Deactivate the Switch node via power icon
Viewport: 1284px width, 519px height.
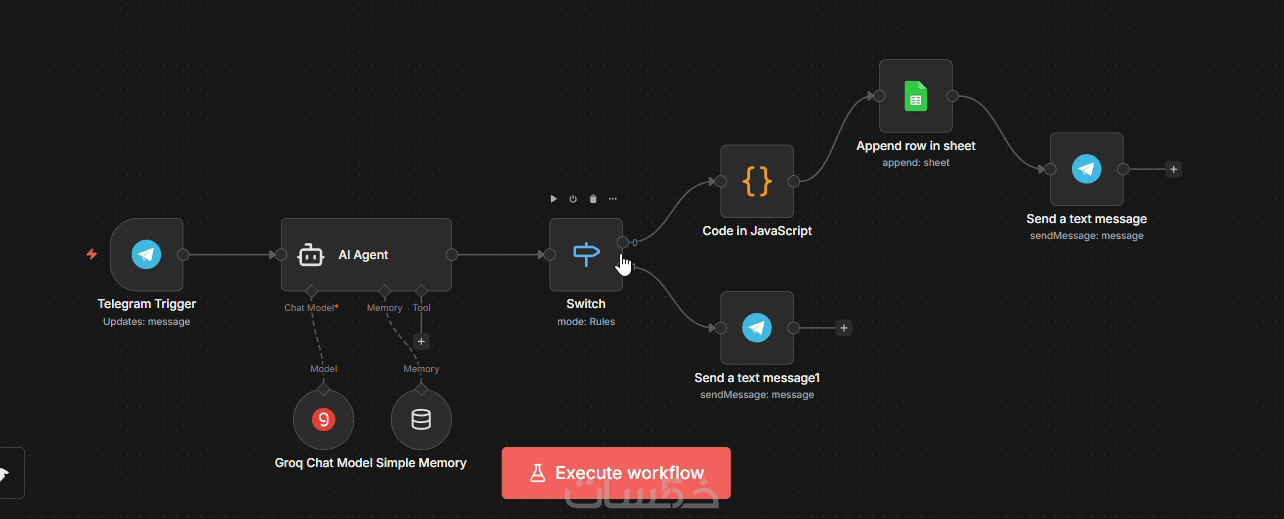click(x=573, y=199)
